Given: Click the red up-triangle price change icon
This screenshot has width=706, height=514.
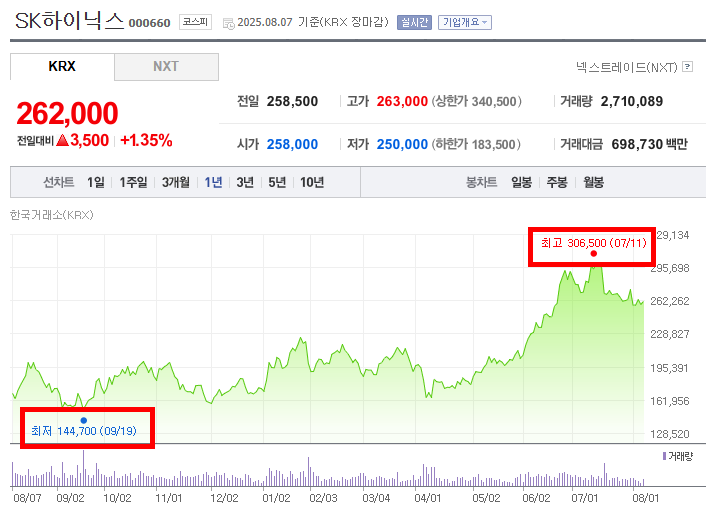Looking at the screenshot, I should click(x=62, y=140).
